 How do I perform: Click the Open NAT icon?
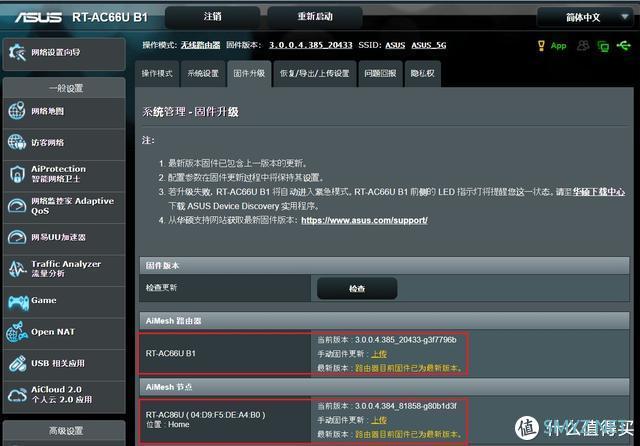point(17,332)
